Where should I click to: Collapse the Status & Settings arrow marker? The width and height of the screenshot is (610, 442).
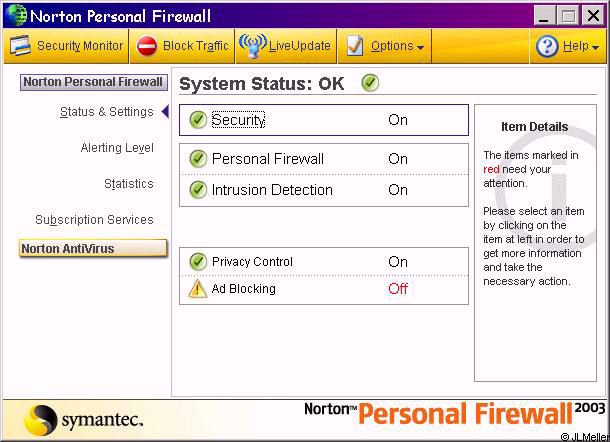pyautogui.click(x=165, y=112)
